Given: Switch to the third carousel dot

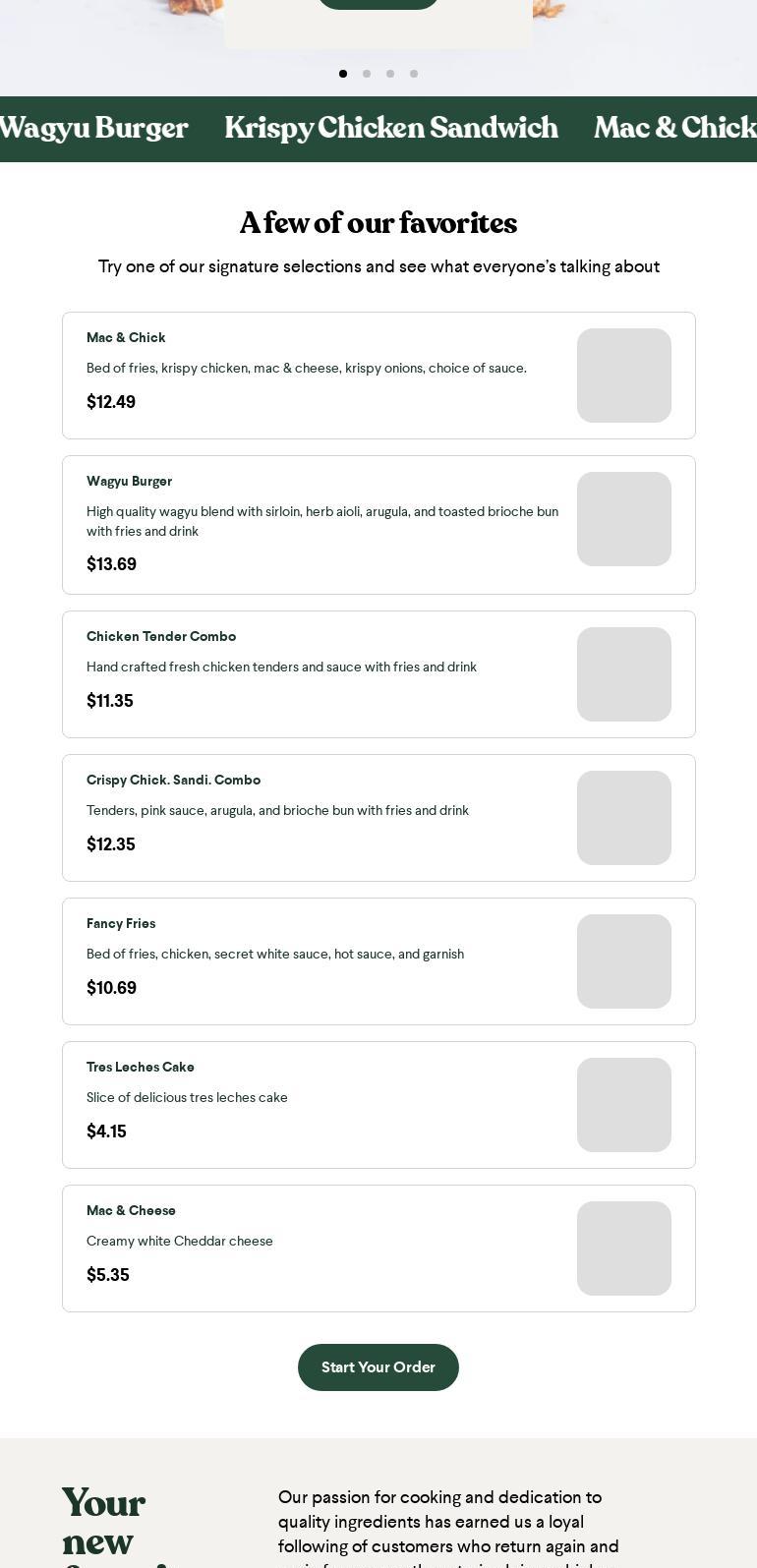Looking at the screenshot, I should click(390, 74).
